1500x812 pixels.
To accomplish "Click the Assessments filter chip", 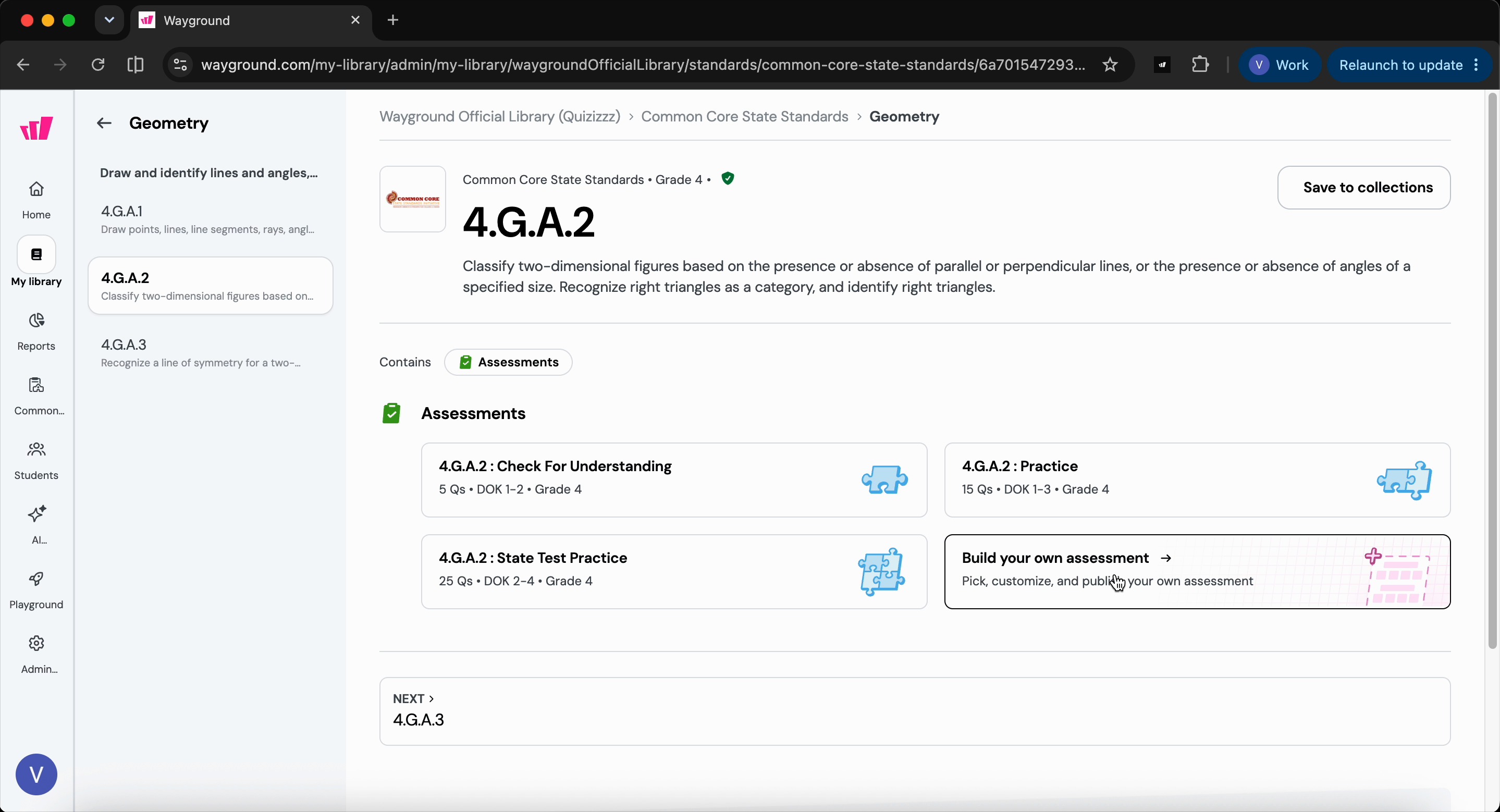I will (508, 362).
